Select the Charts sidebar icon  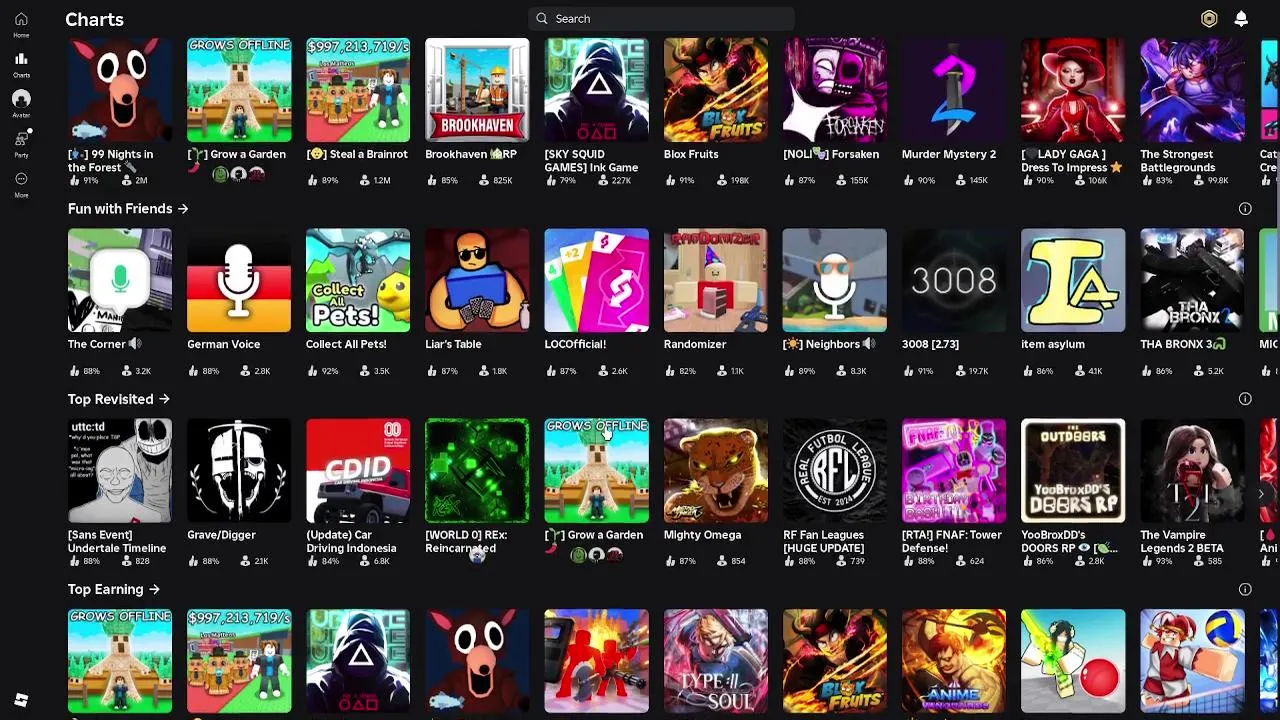click(x=21, y=59)
